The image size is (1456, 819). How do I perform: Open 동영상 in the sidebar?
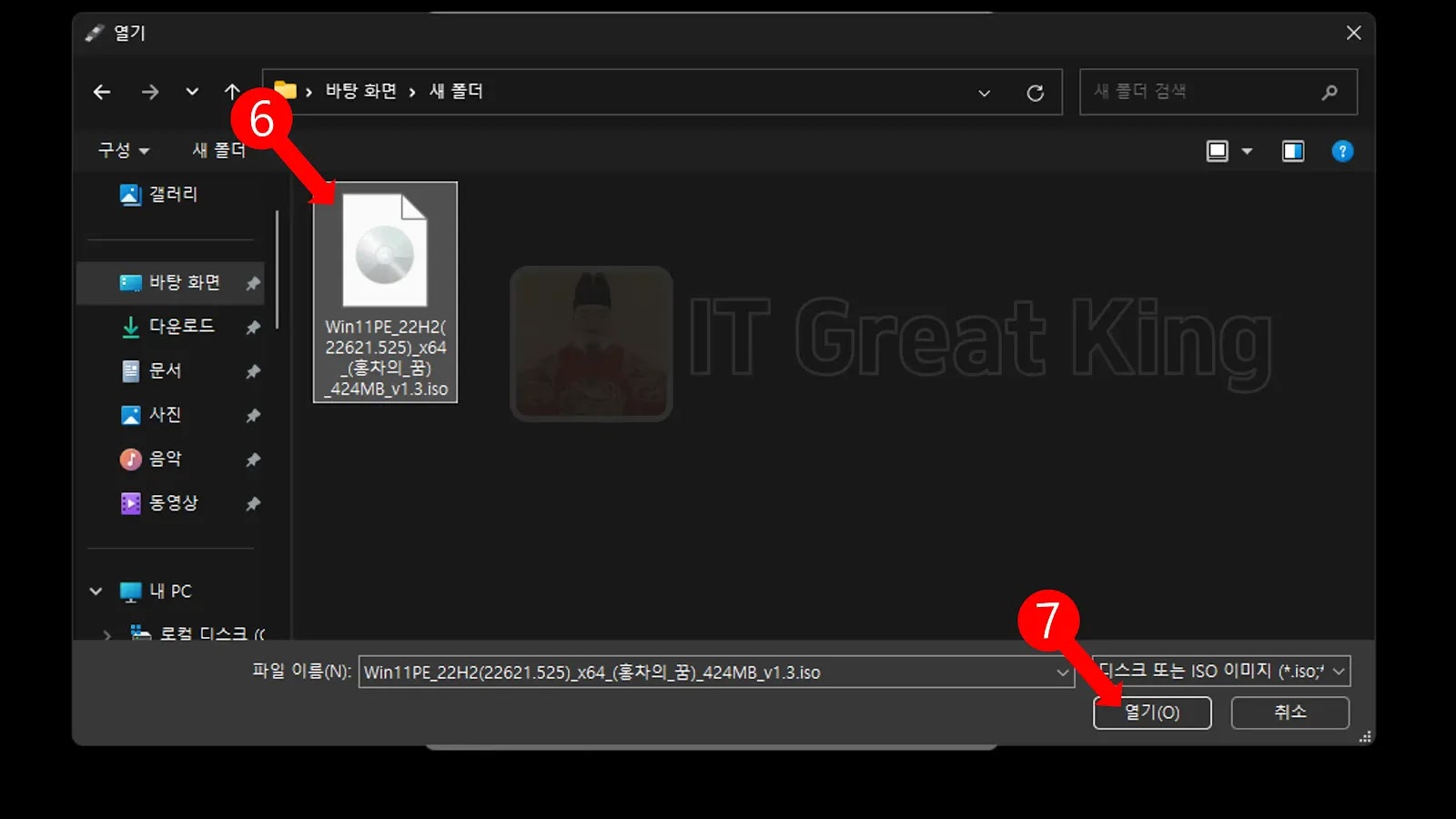click(159, 503)
